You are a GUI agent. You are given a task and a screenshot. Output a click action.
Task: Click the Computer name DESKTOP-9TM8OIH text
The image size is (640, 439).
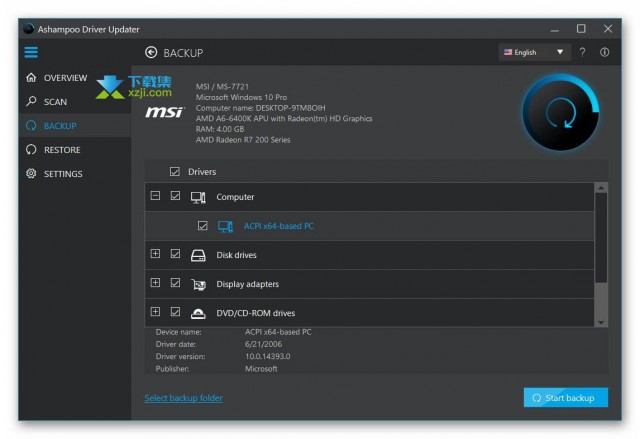tap(260, 108)
